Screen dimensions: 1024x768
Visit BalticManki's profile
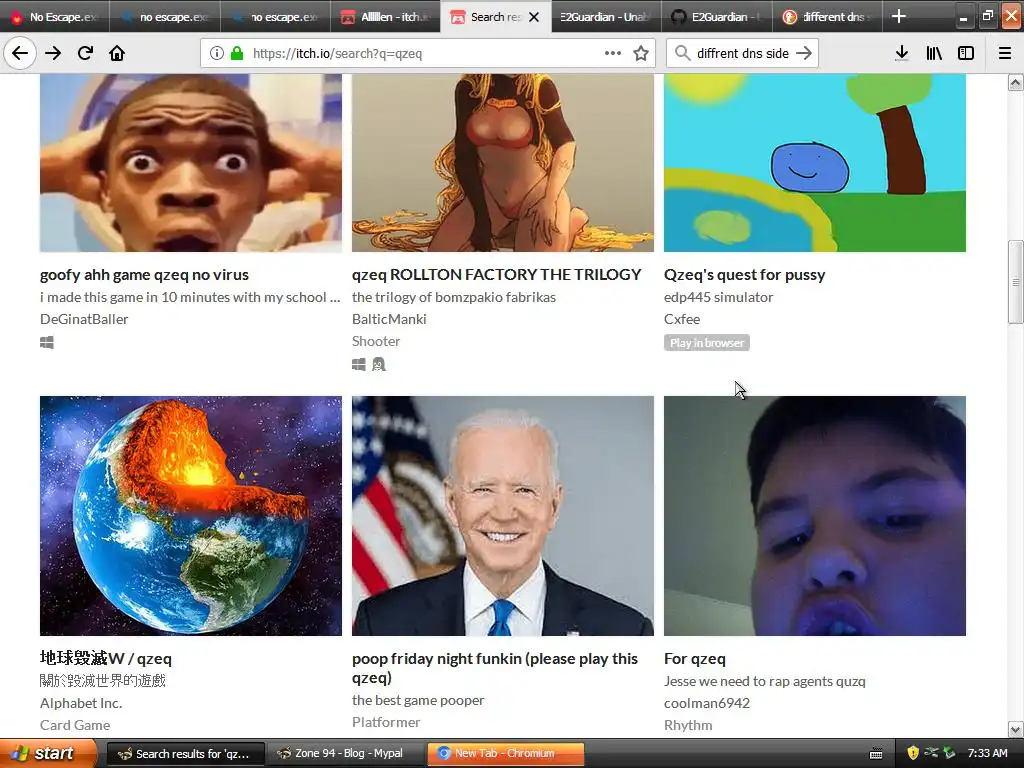click(389, 319)
